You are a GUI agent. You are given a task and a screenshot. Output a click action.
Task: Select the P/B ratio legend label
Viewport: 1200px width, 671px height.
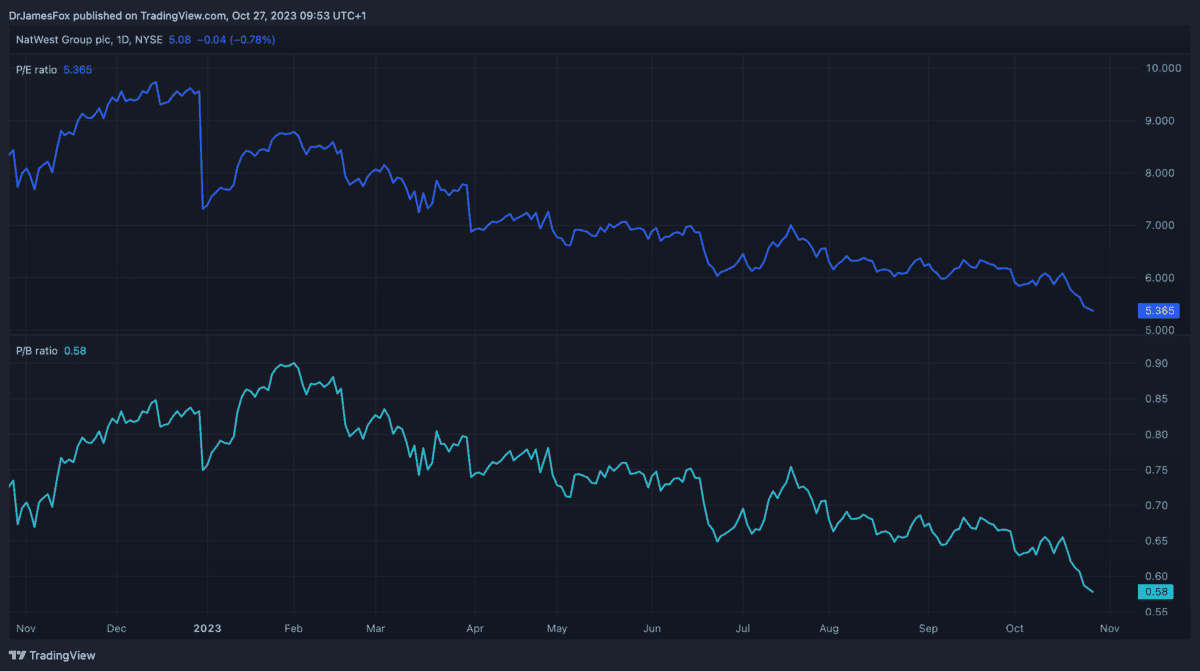[36, 350]
